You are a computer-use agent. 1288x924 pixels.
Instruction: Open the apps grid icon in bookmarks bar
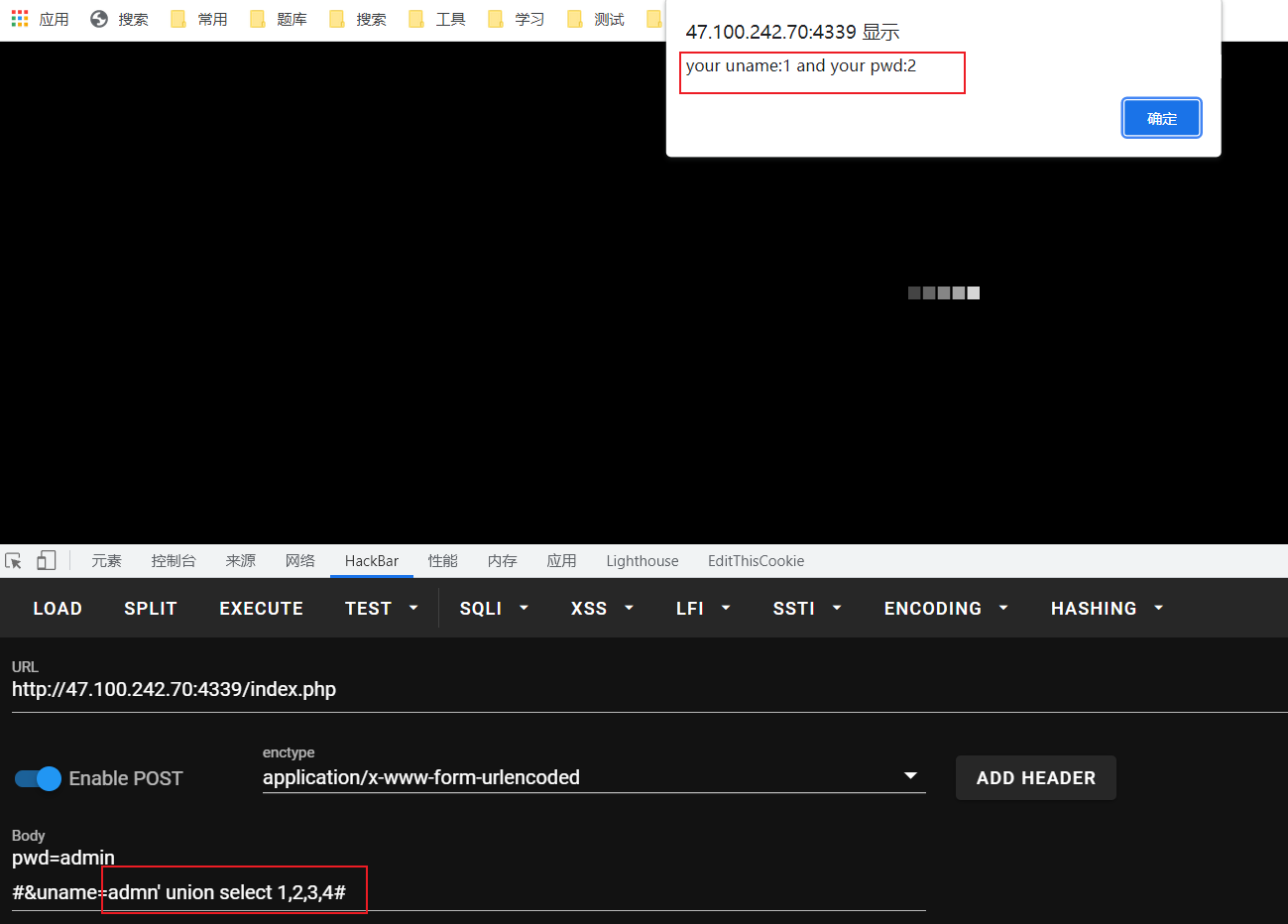pos(20,19)
